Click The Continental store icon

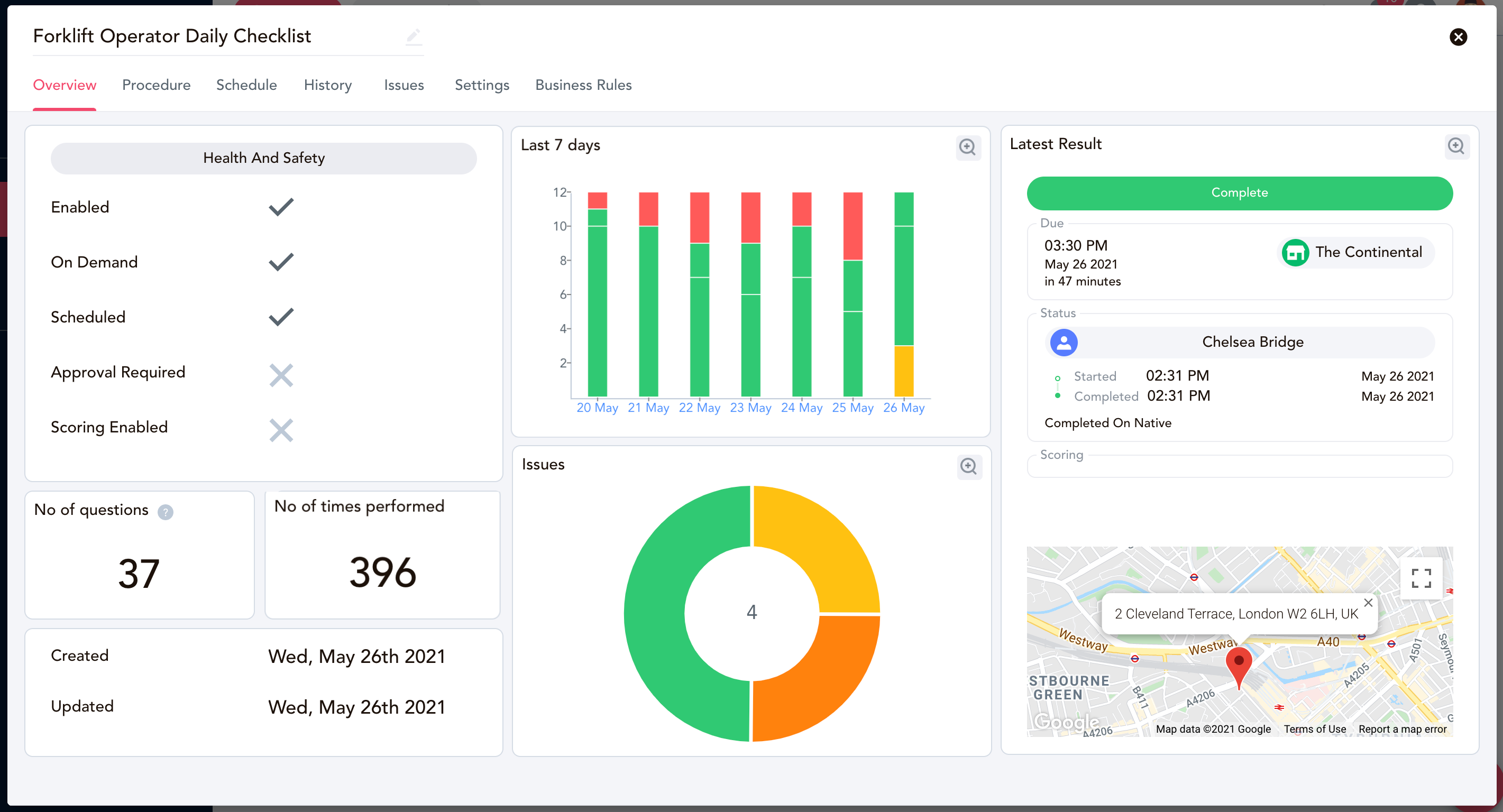(x=1295, y=253)
